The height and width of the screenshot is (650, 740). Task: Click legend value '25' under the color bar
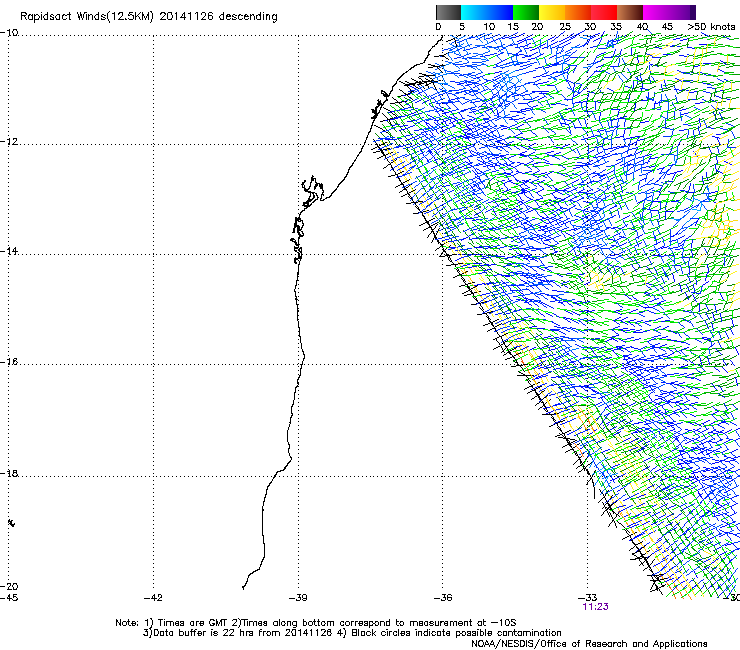[x=565, y=27]
